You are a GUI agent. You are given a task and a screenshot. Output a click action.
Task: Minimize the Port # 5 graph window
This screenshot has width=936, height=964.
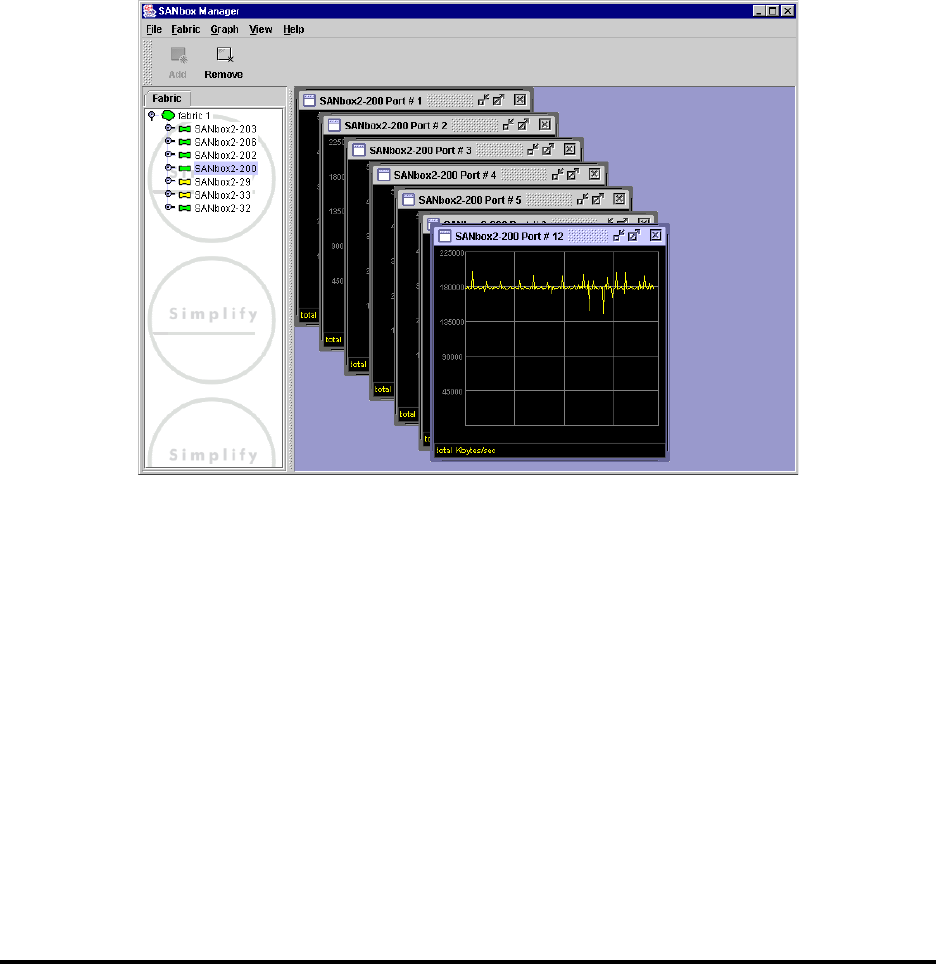point(582,199)
